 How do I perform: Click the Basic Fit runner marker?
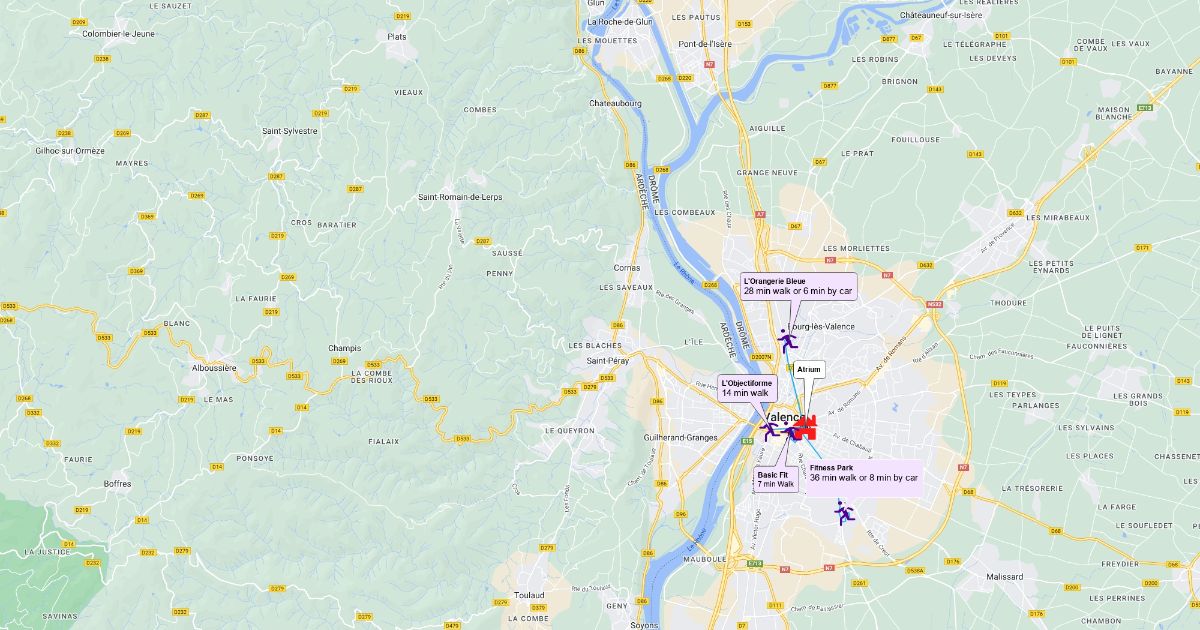pos(791,432)
